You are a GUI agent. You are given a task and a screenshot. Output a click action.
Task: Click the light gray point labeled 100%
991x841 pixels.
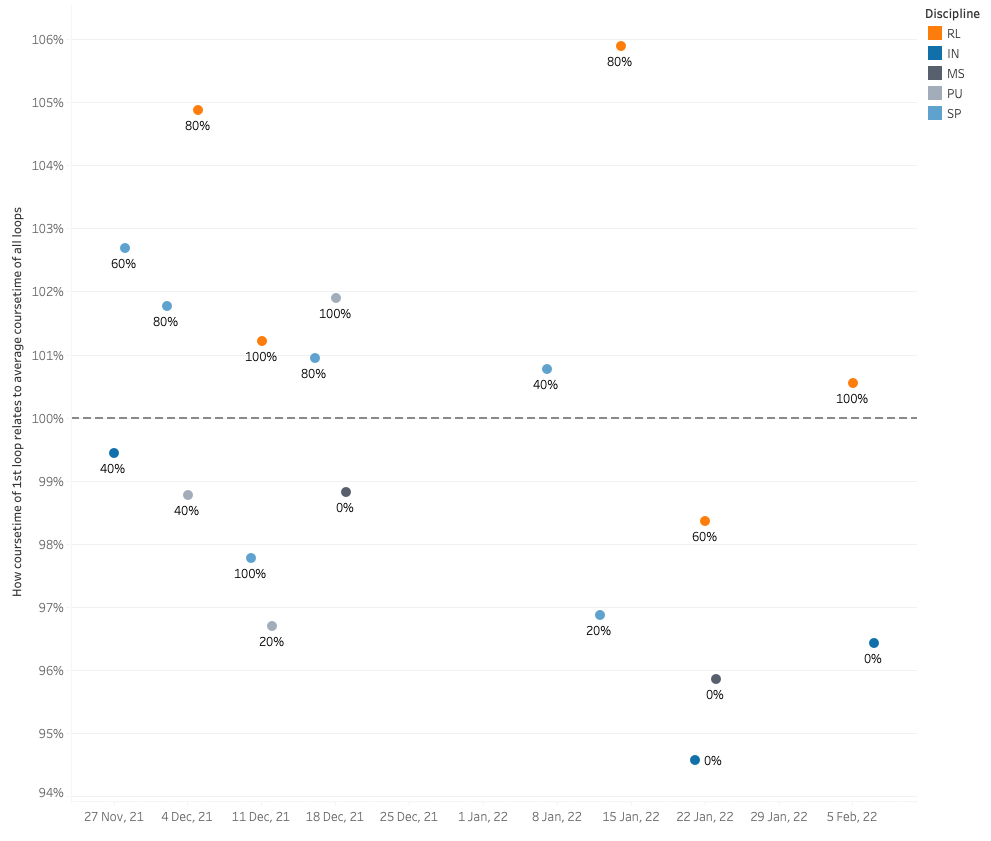click(336, 298)
